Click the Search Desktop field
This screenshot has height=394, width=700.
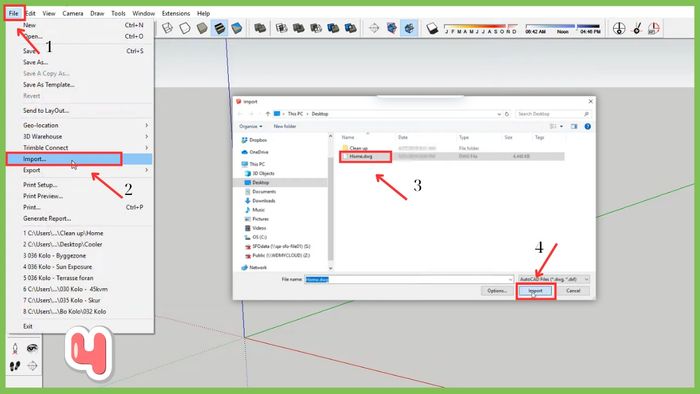(553, 114)
